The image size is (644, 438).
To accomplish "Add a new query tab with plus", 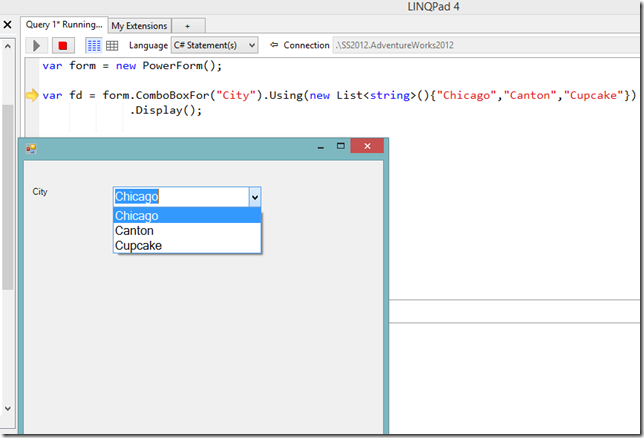I will click(x=188, y=26).
